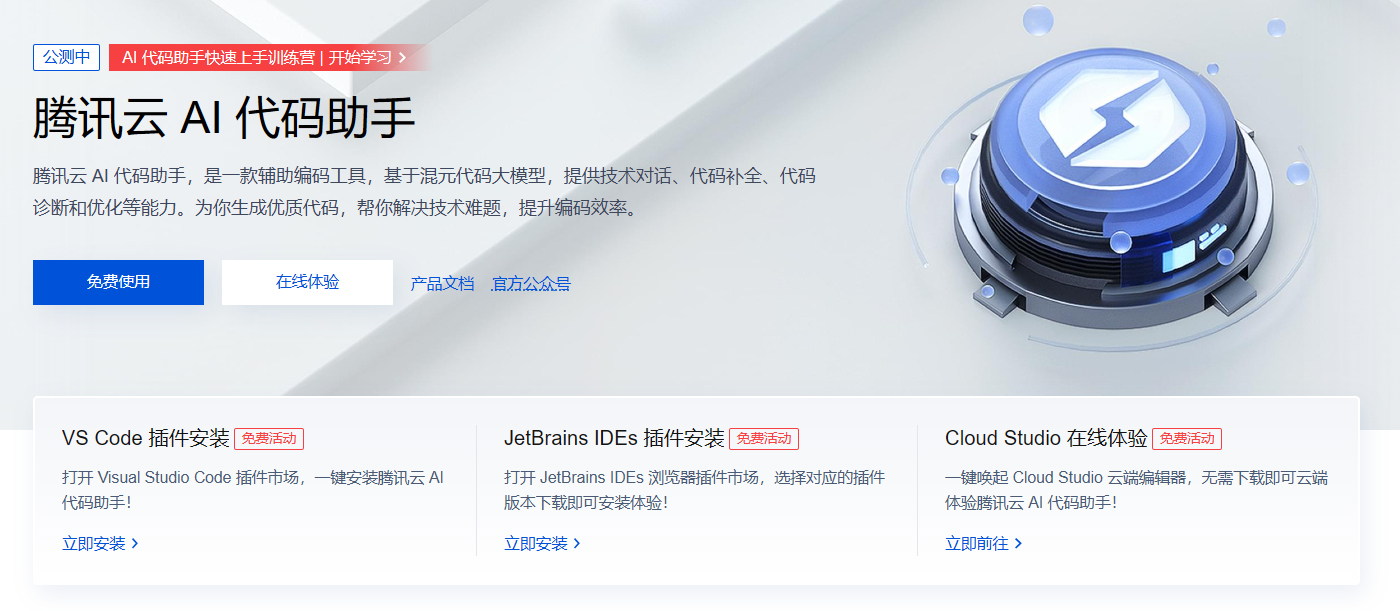Click the 免费活动 tag beside JetBrains IDEs

(764, 438)
